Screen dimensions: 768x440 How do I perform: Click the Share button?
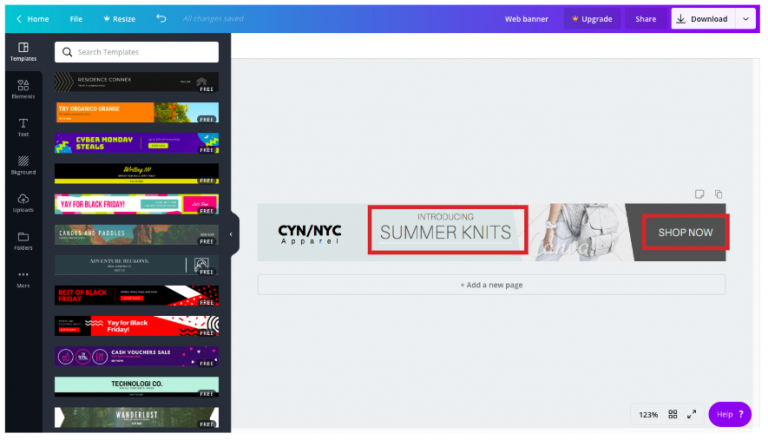[x=646, y=19]
